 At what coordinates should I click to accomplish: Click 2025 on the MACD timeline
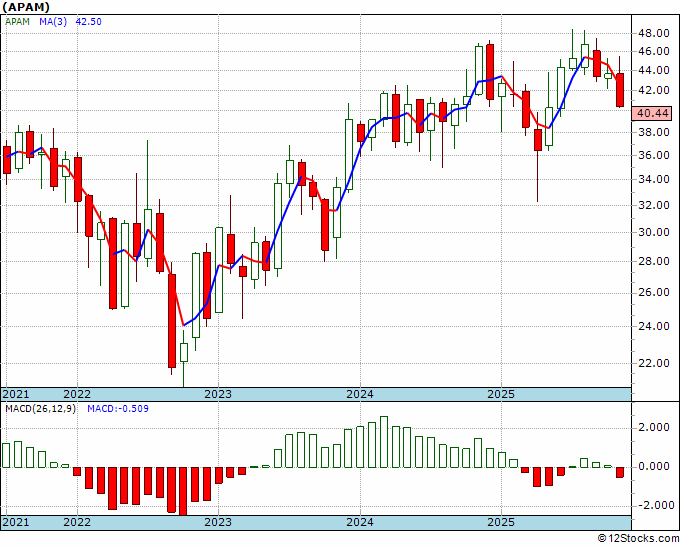point(501,522)
